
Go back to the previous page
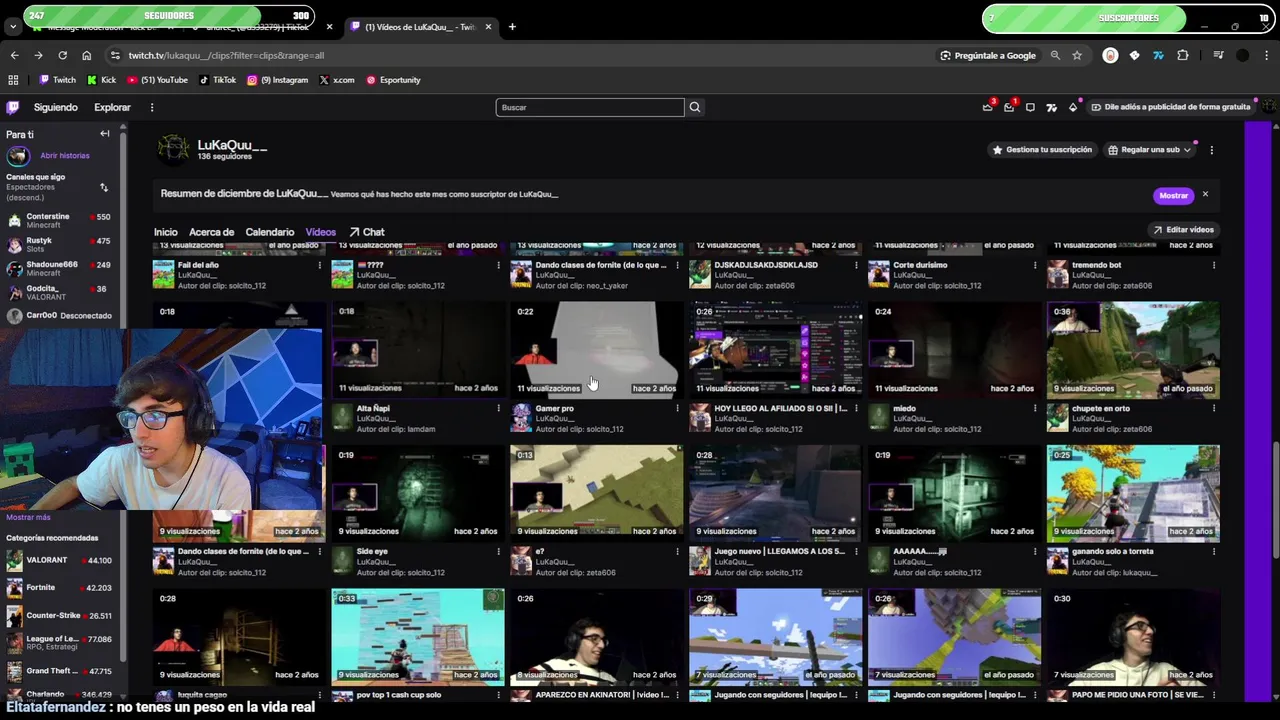point(14,56)
